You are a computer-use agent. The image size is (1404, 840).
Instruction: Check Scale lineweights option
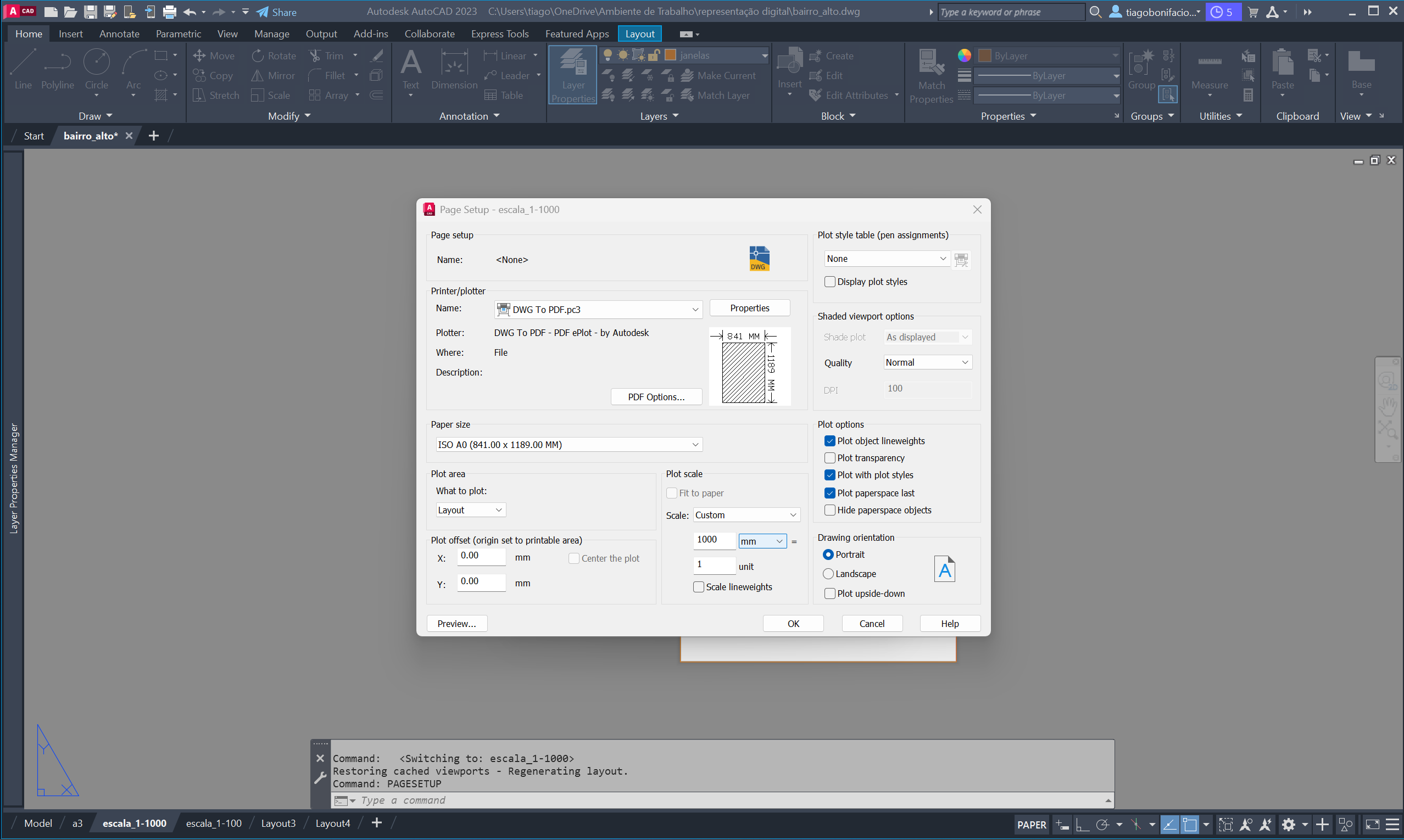pyautogui.click(x=699, y=587)
